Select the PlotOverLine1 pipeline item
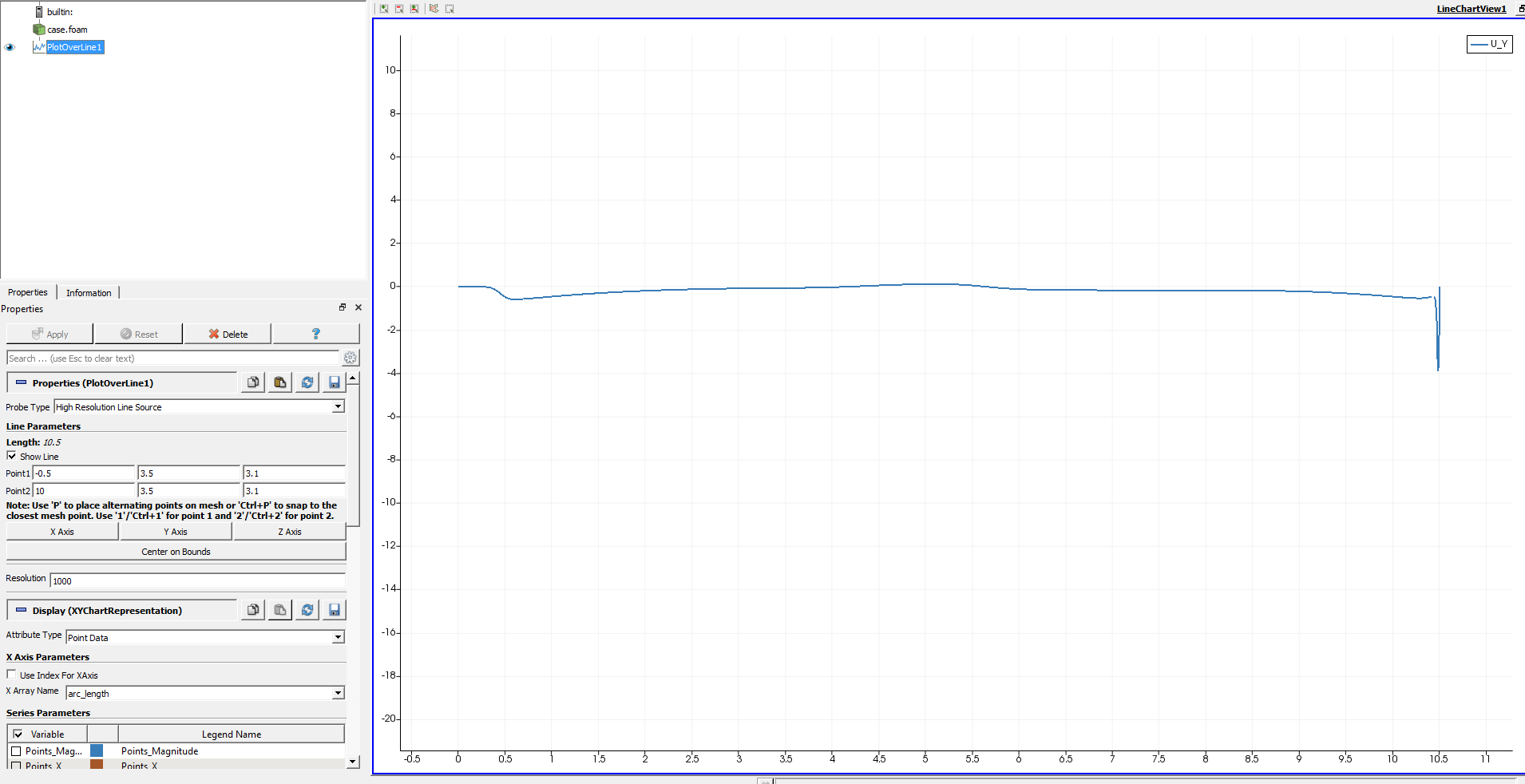 [x=75, y=47]
